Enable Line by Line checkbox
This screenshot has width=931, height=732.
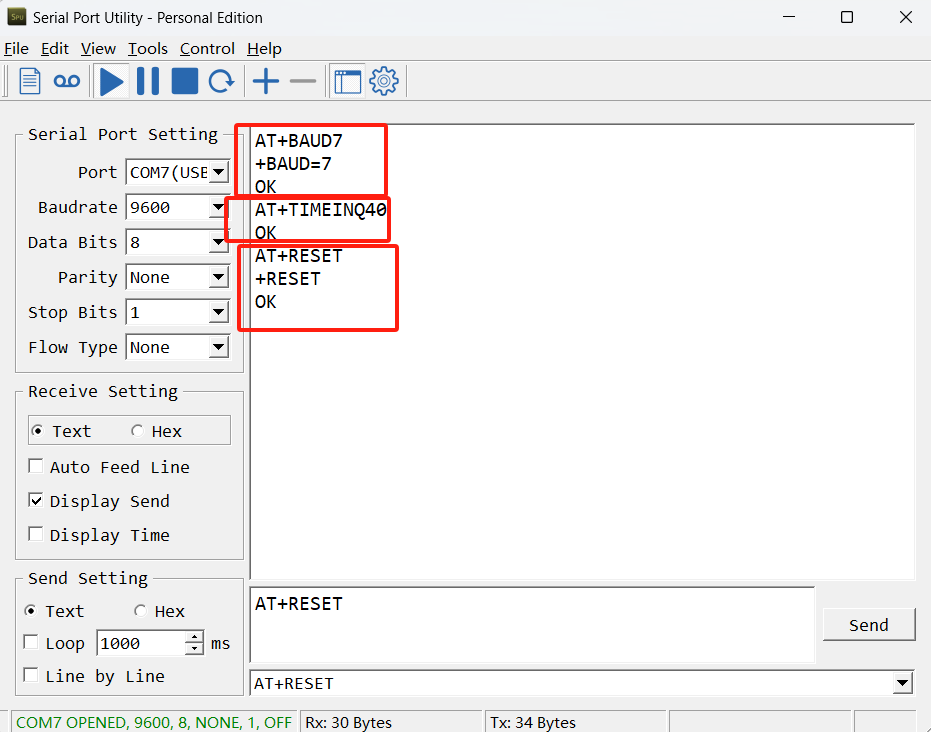point(31,675)
